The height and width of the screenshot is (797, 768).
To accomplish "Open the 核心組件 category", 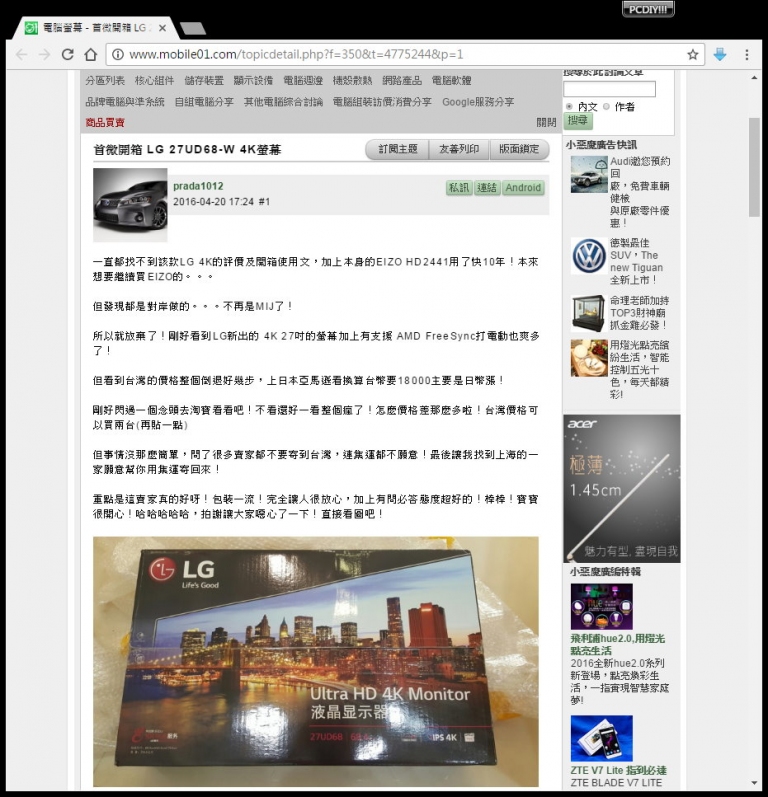I will (x=154, y=80).
